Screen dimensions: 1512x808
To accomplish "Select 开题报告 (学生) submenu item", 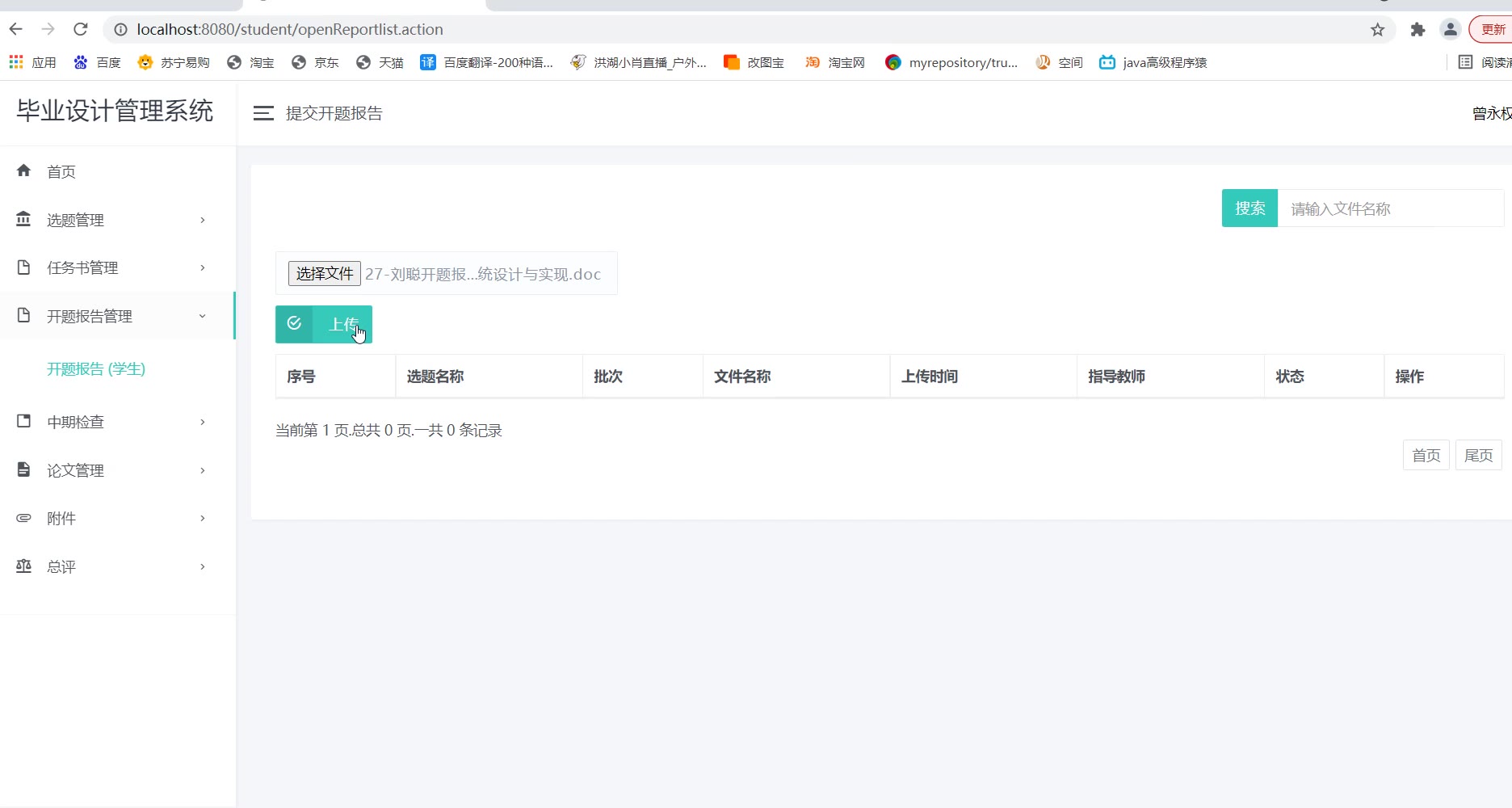I will tap(96, 369).
